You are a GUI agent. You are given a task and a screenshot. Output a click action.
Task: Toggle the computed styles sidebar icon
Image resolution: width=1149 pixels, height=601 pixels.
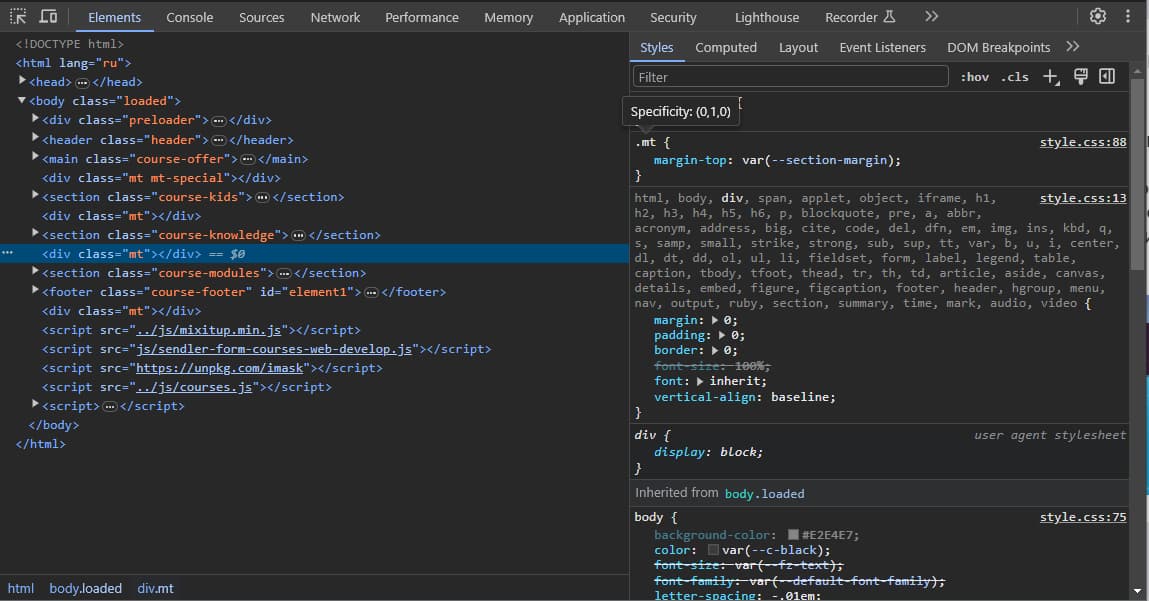tap(1107, 77)
